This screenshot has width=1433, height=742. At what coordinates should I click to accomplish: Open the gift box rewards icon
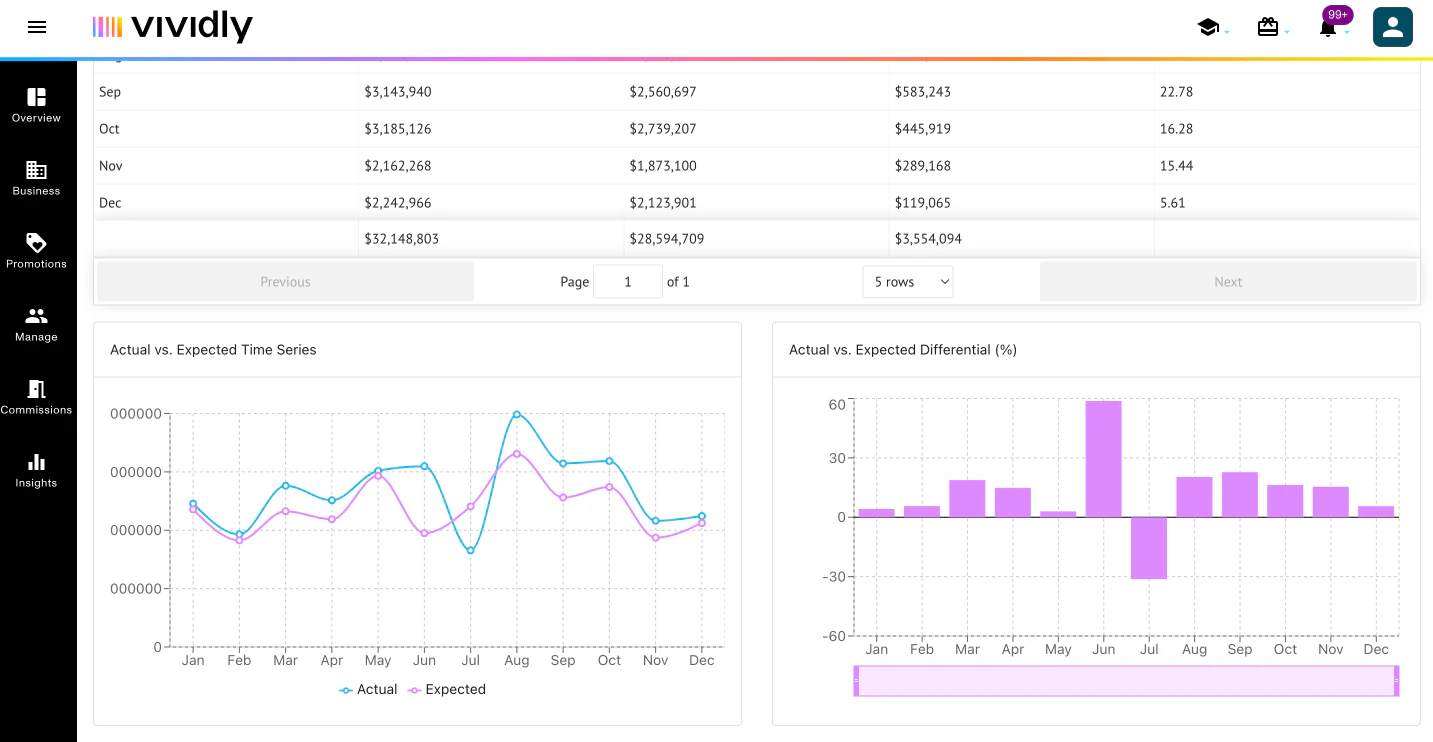click(1268, 28)
